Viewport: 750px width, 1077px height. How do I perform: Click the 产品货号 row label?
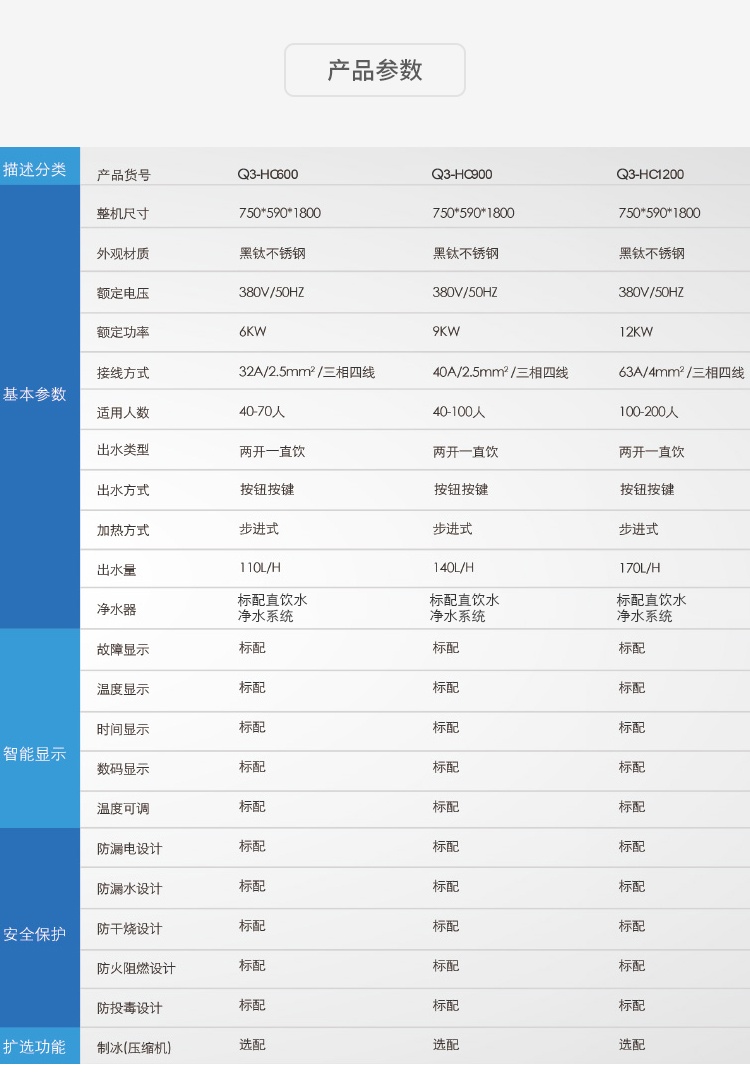coord(124,175)
